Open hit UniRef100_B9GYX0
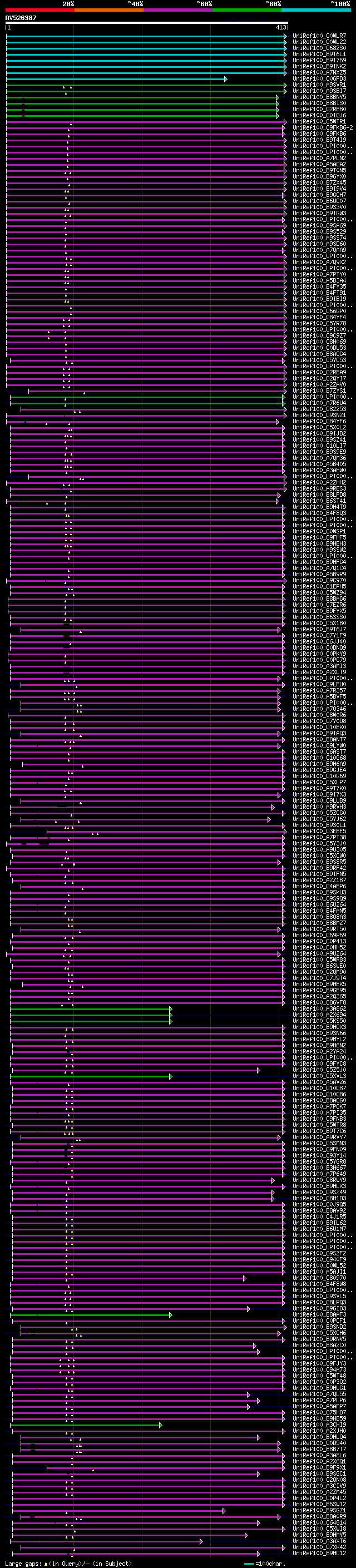This screenshot has height=1568, width=356. tap(319, 176)
